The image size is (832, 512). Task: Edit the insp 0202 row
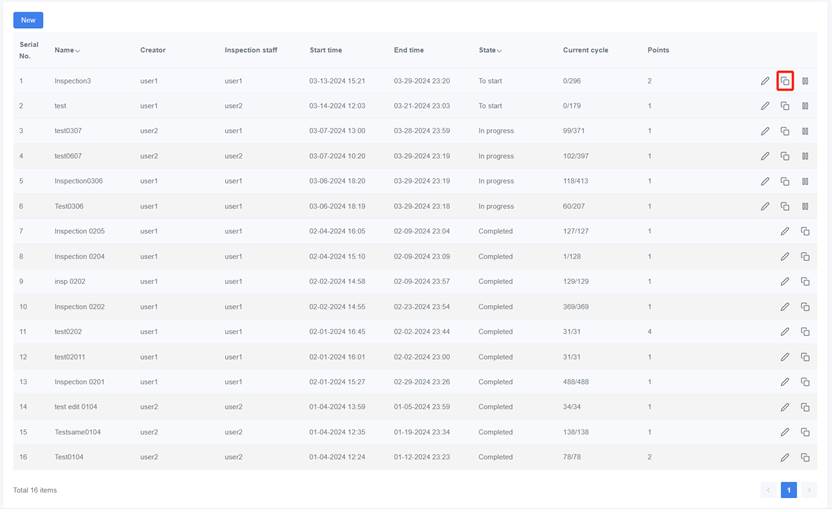(785, 282)
